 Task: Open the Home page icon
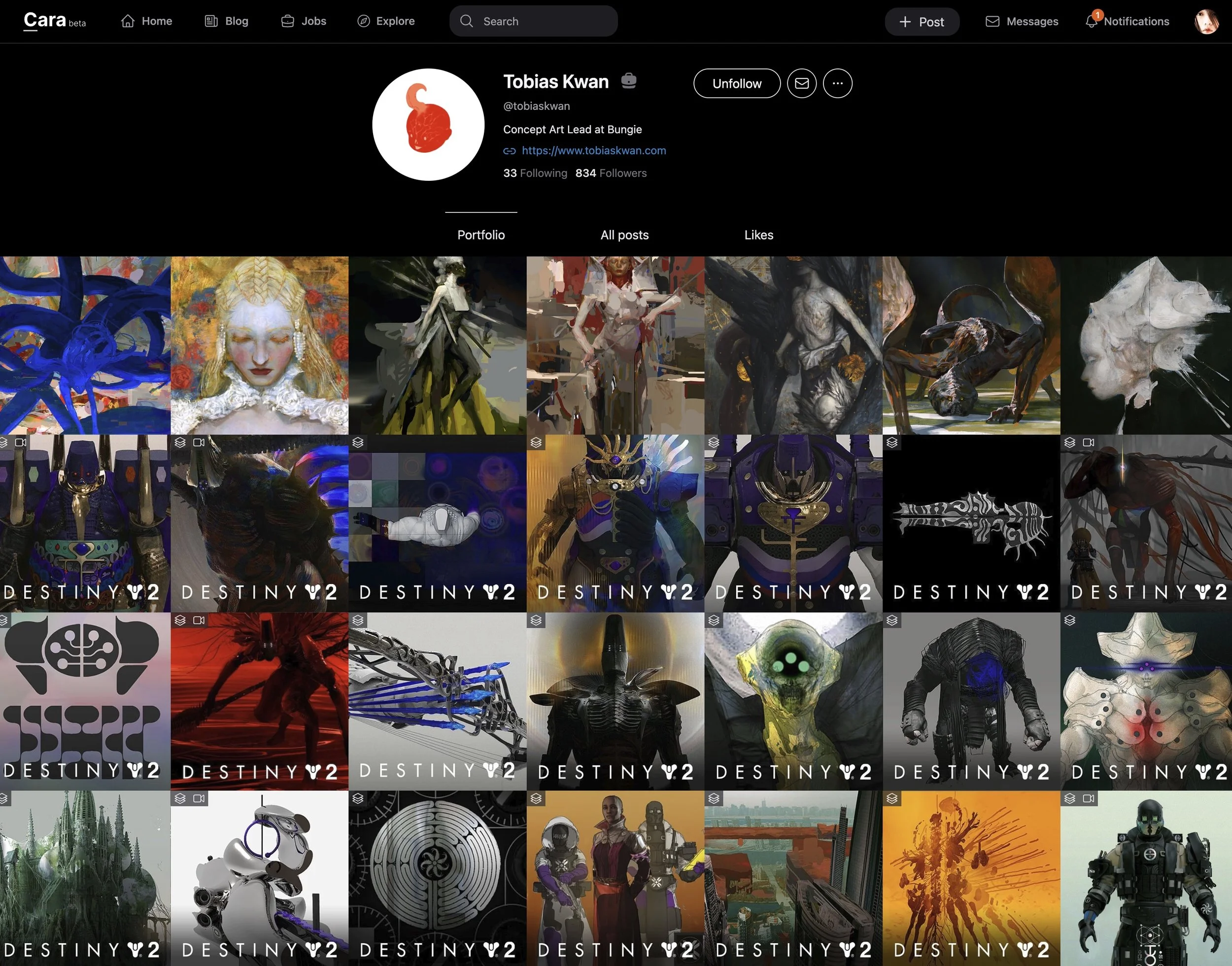tap(128, 21)
